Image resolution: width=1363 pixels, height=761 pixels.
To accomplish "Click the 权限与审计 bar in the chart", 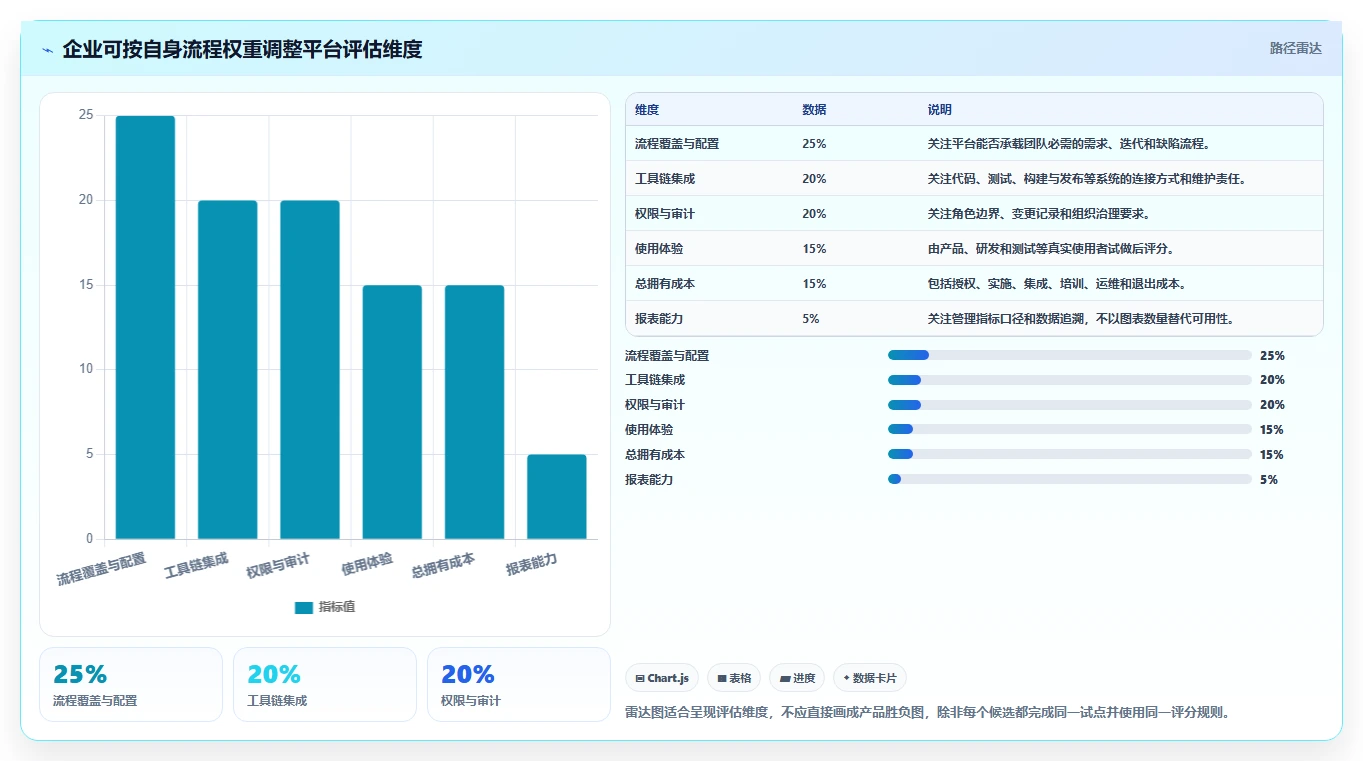I will (310, 370).
